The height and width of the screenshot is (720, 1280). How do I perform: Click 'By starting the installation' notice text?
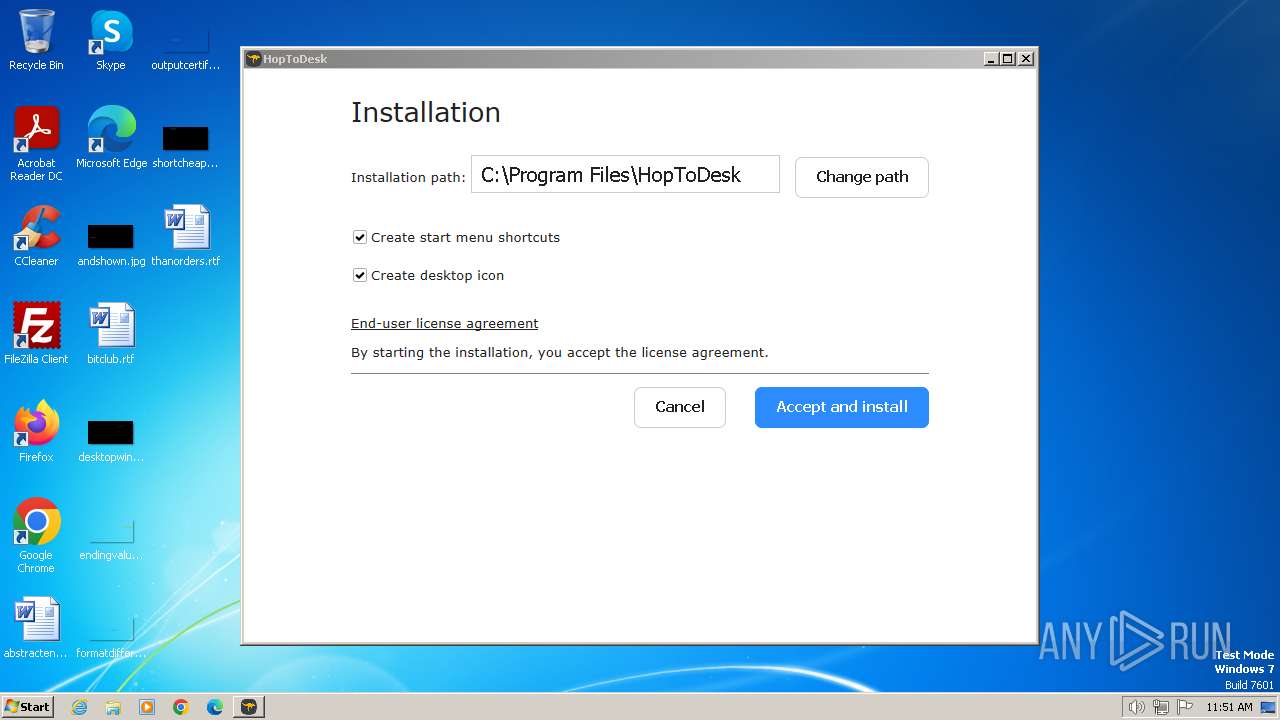pyautogui.click(x=559, y=352)
